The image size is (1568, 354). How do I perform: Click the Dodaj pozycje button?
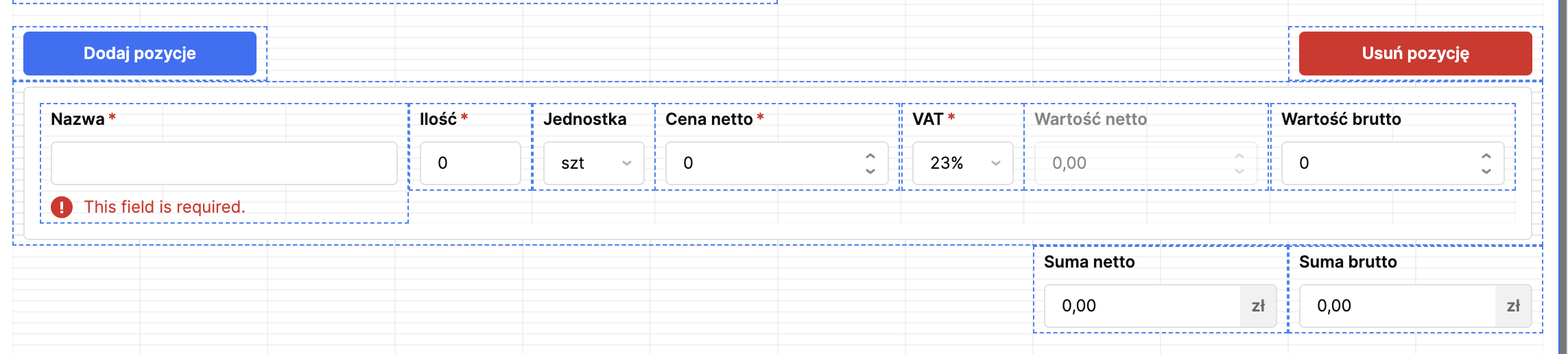[x=140, y=54]
